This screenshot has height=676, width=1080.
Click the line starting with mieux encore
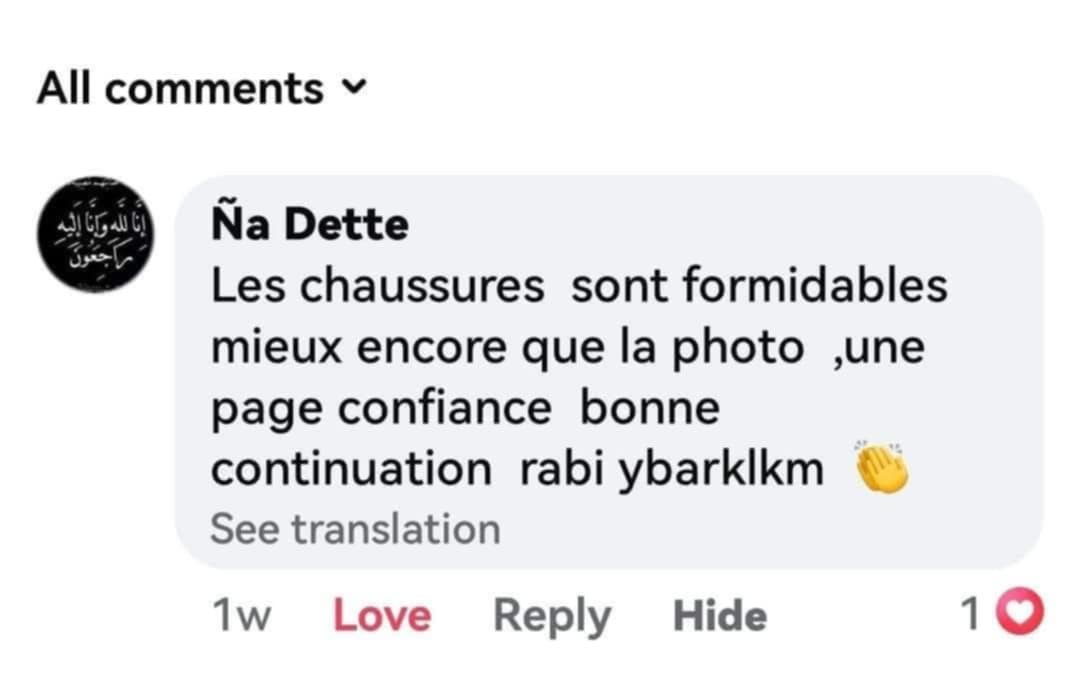pyautogui.click(x=567, y=347)
